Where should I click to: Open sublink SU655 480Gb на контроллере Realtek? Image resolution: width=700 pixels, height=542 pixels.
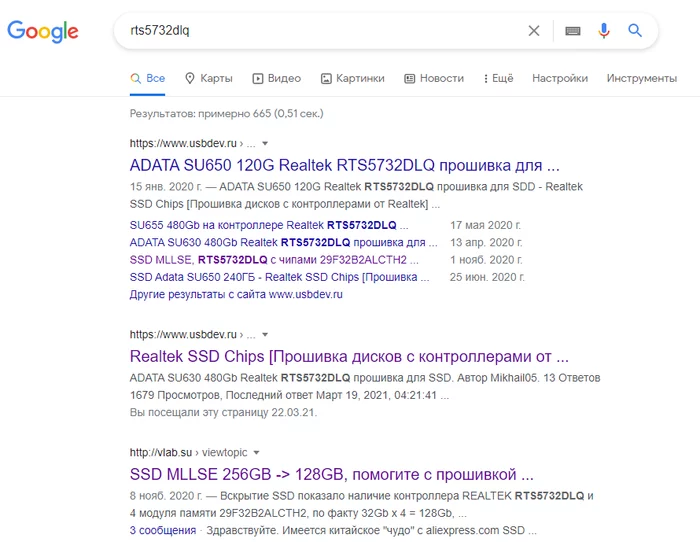[x=269, y=225]
